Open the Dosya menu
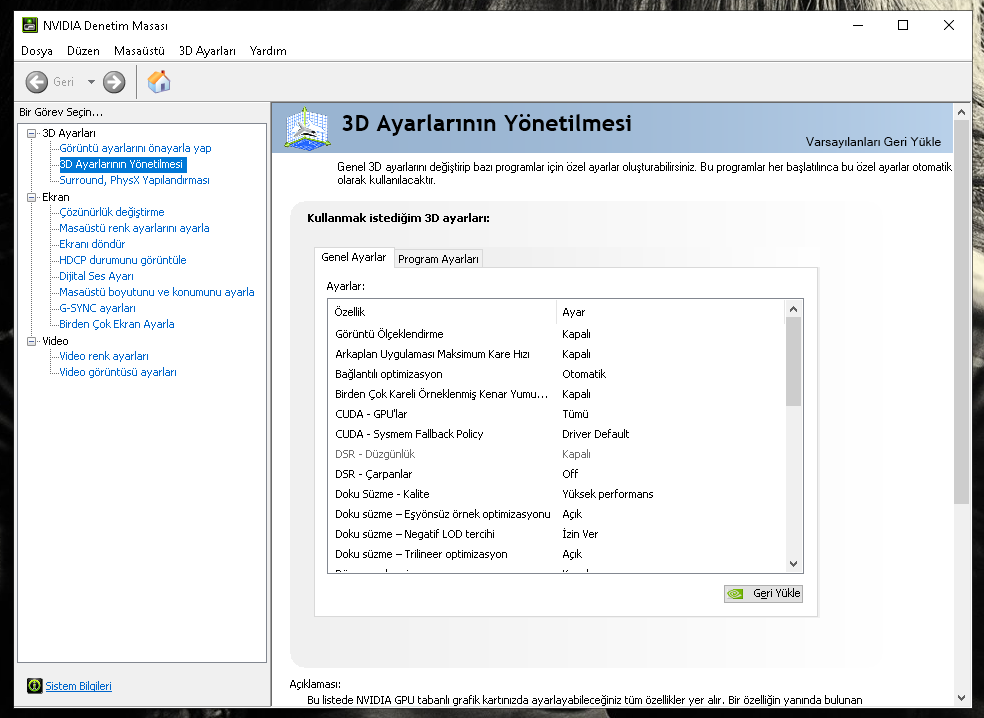 click(37, 51)
